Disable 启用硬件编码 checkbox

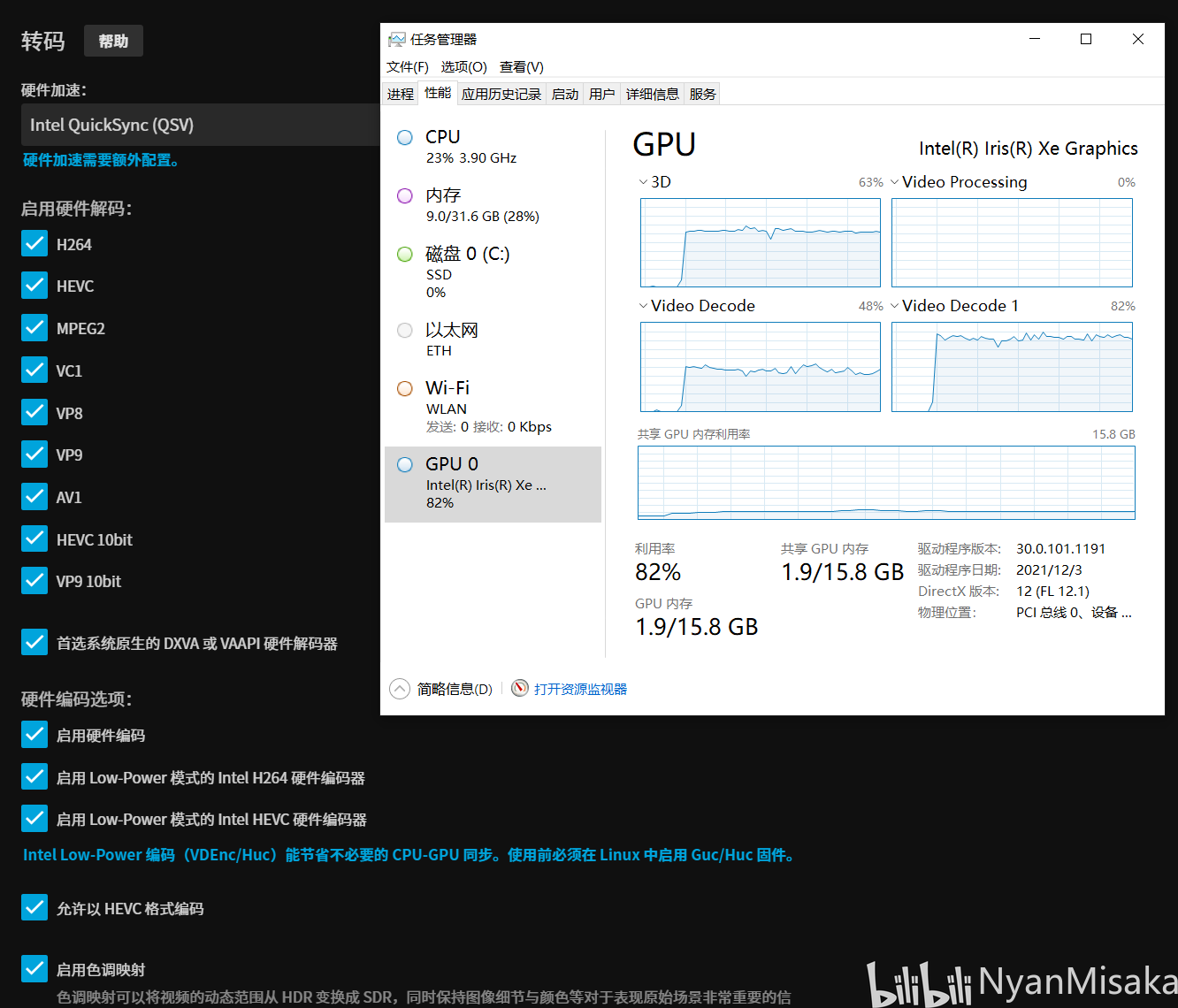(34, 734)
